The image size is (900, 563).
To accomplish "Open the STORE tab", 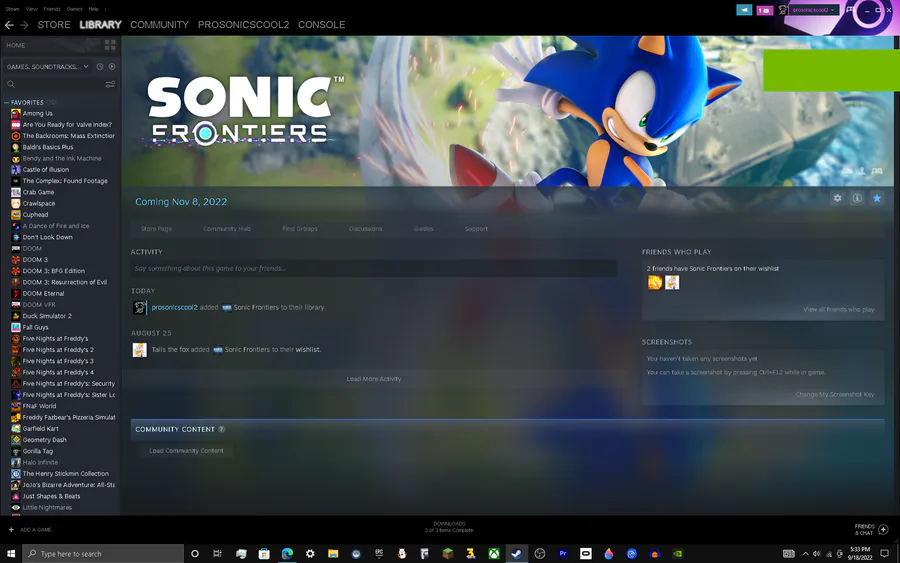I will (54, 25).
